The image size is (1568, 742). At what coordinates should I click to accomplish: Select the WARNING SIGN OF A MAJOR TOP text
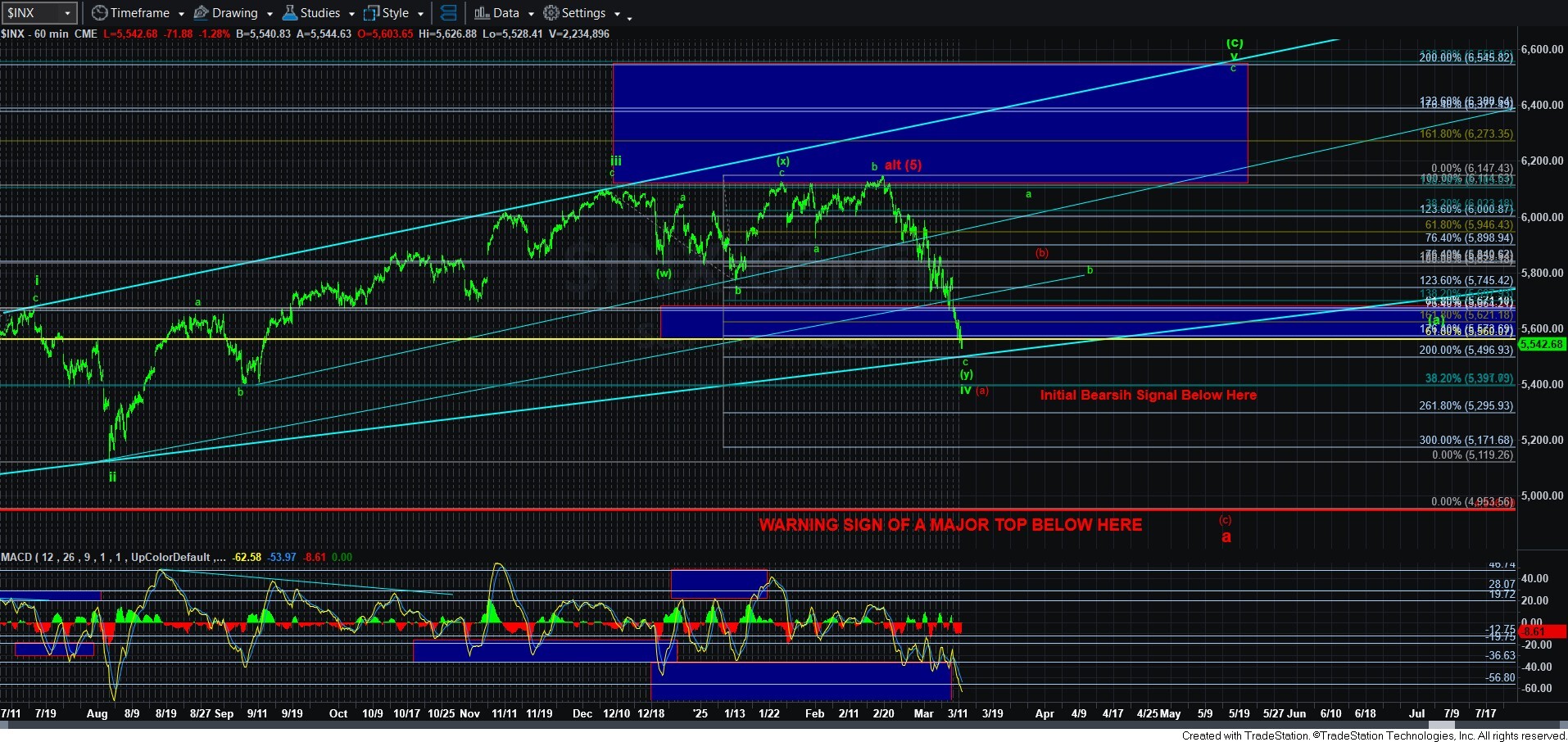[949, 525]
